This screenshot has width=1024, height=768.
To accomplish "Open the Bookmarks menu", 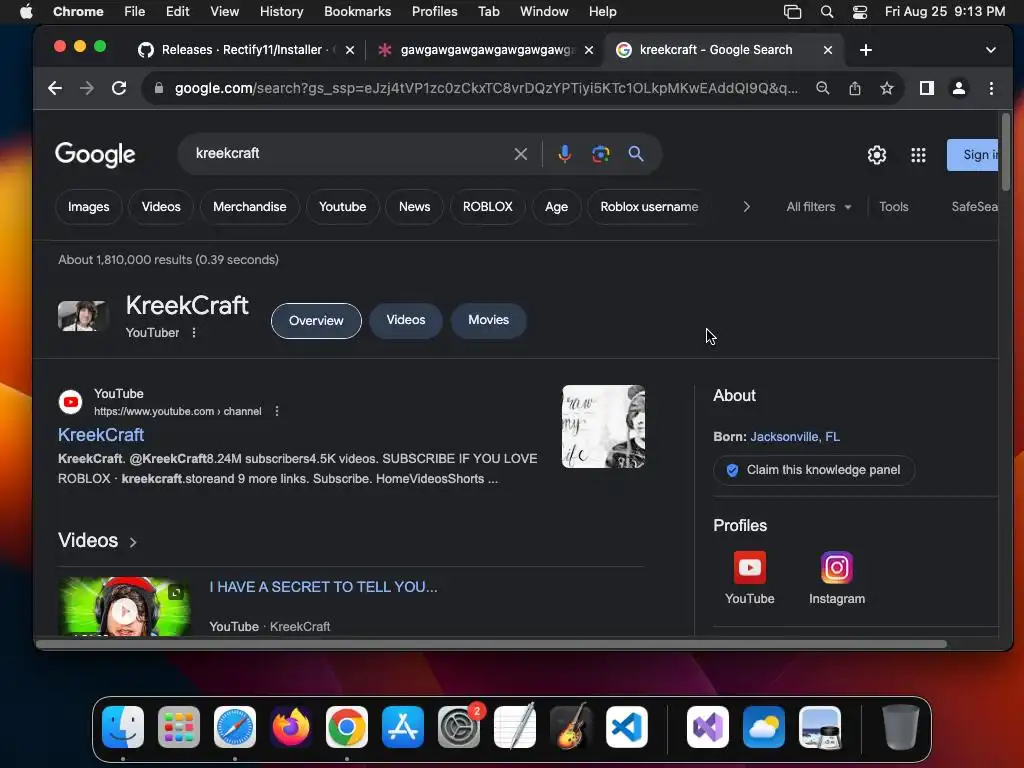I will point(357,12).
